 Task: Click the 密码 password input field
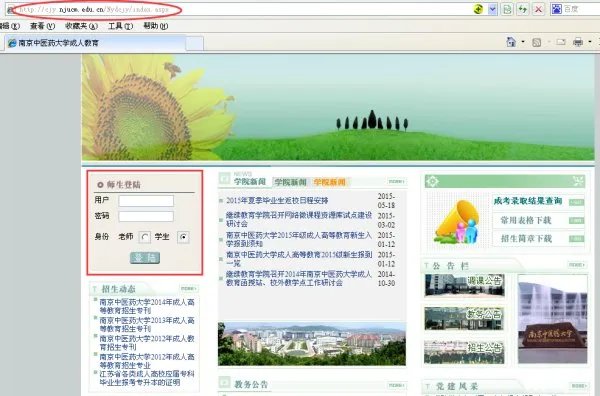click(146, 217)
